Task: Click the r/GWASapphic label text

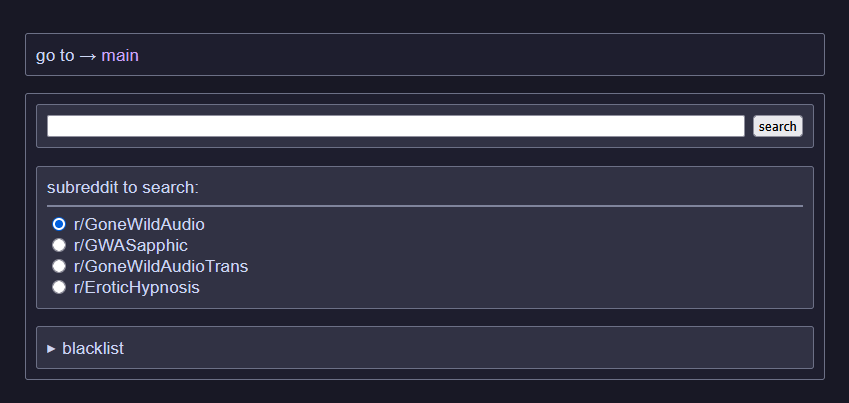Action: click(130, 245)
